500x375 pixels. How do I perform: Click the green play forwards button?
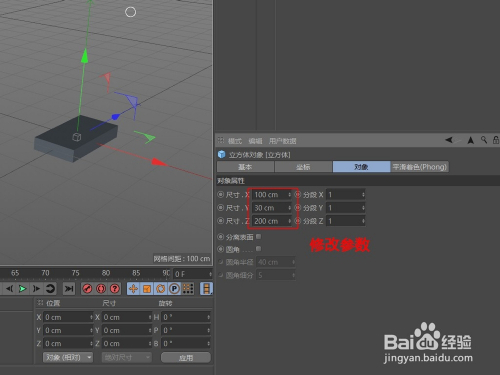(22, 289)
